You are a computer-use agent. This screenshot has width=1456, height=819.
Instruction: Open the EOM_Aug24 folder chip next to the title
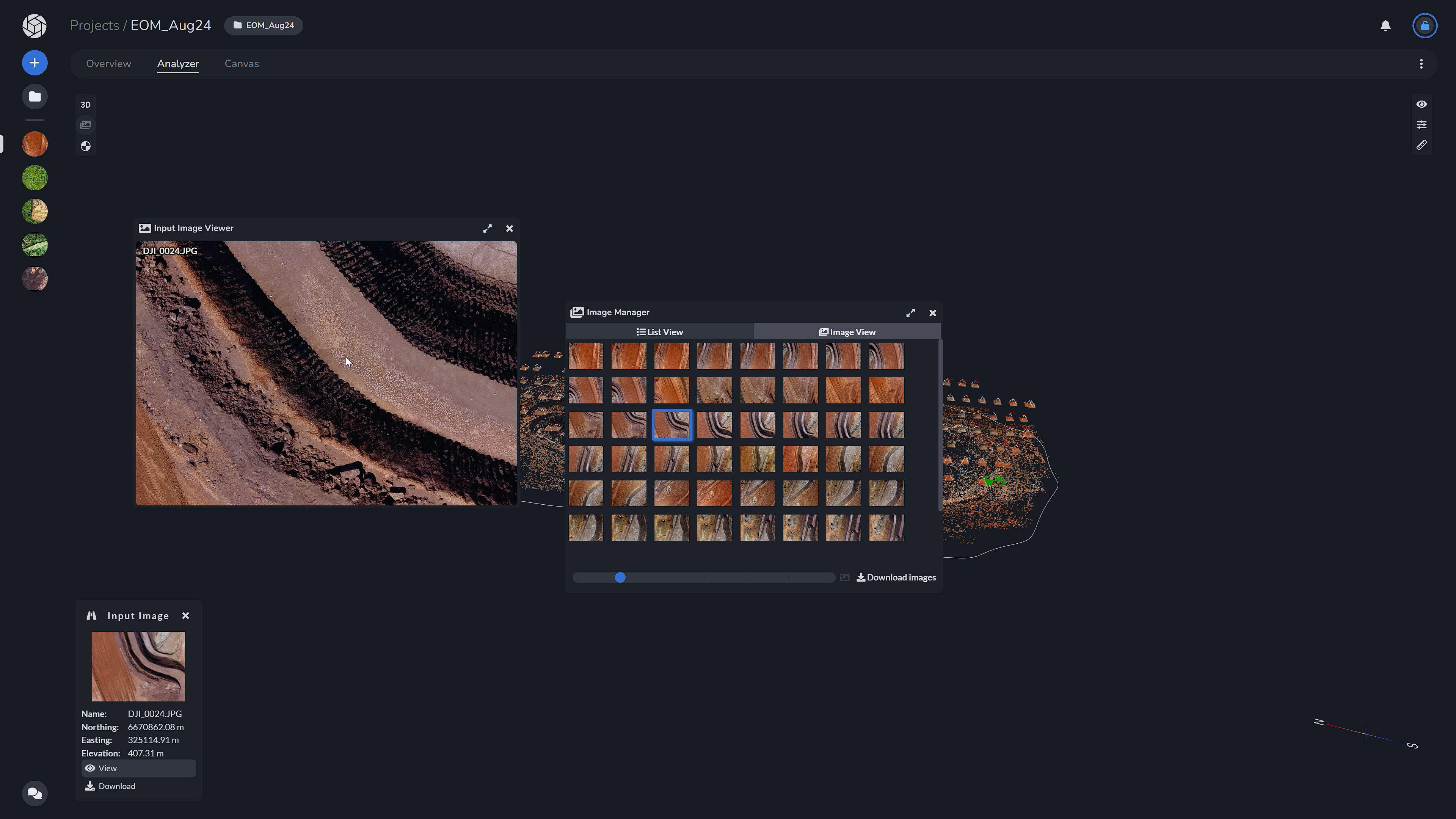[x=264, y=25]
